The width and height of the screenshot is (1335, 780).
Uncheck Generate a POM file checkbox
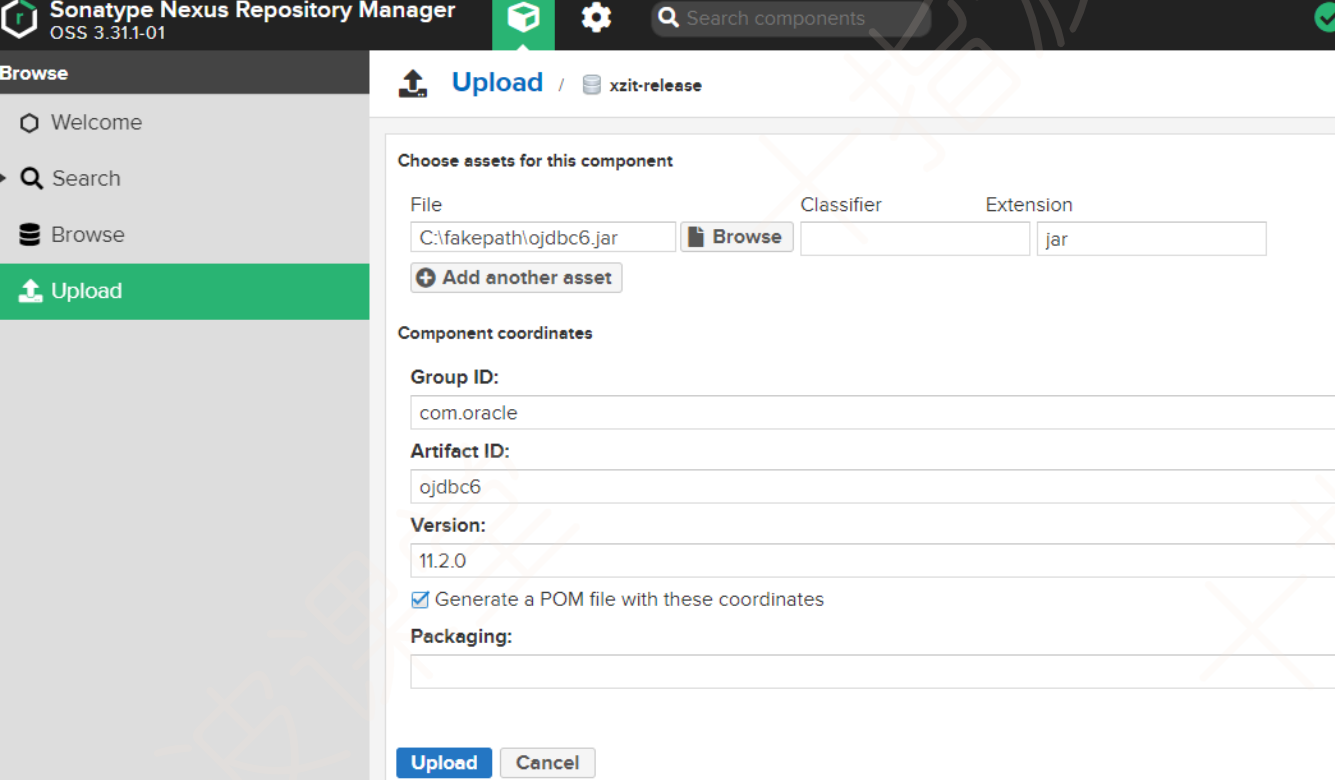420,600
